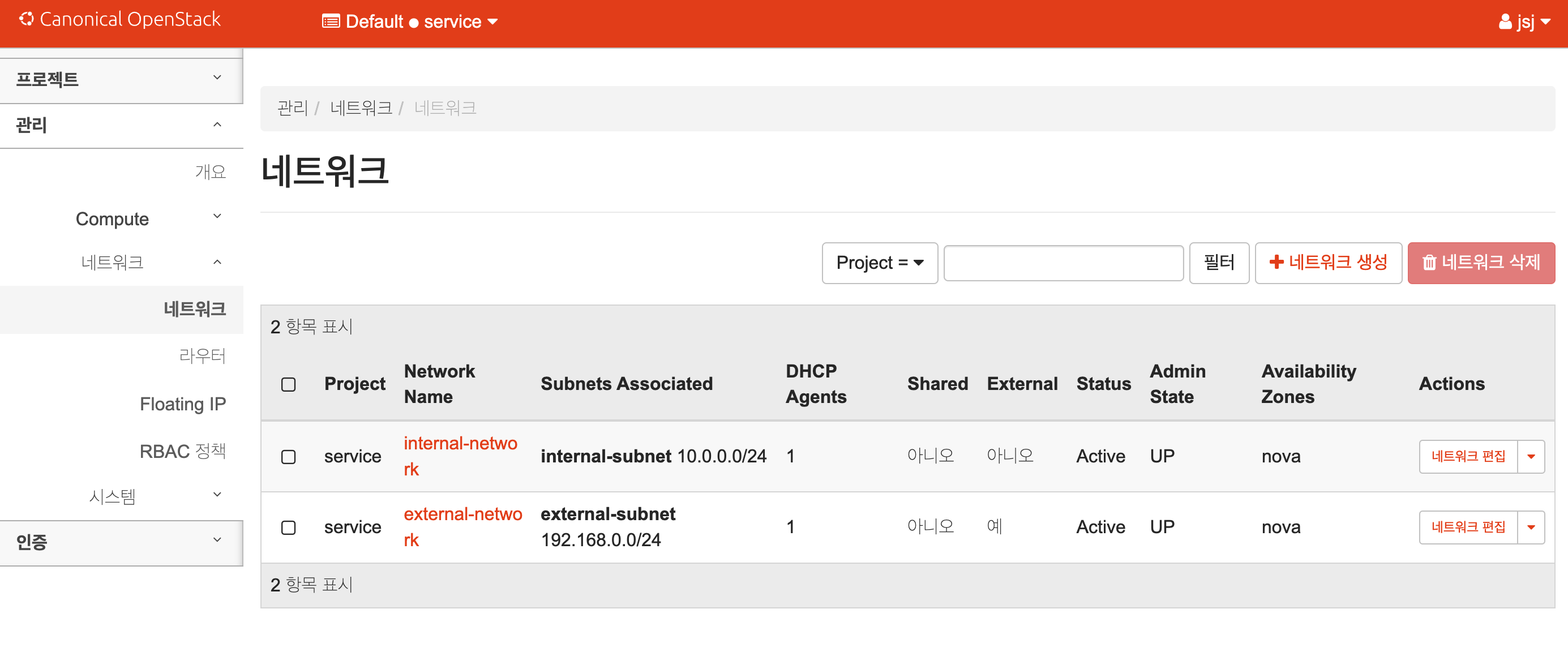The width and height of the screenshot is (1568, 669).
Task: Click the user avatar icon next to jsj
Action: pos(1505,22)
